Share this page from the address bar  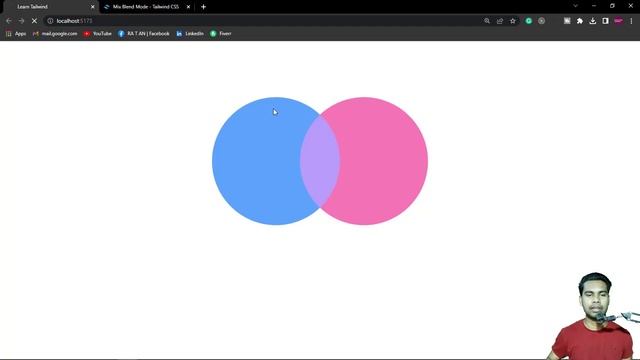500,21
